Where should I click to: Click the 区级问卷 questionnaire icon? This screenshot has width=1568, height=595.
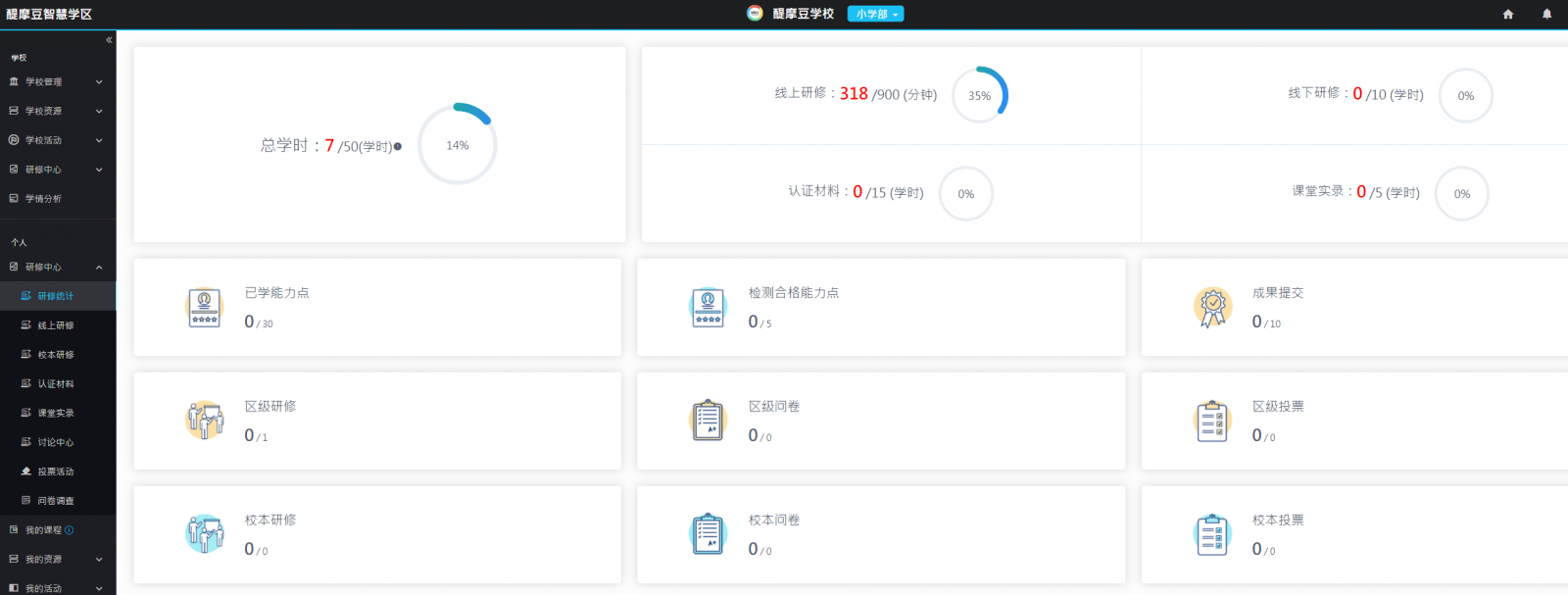tap(708, 421)
